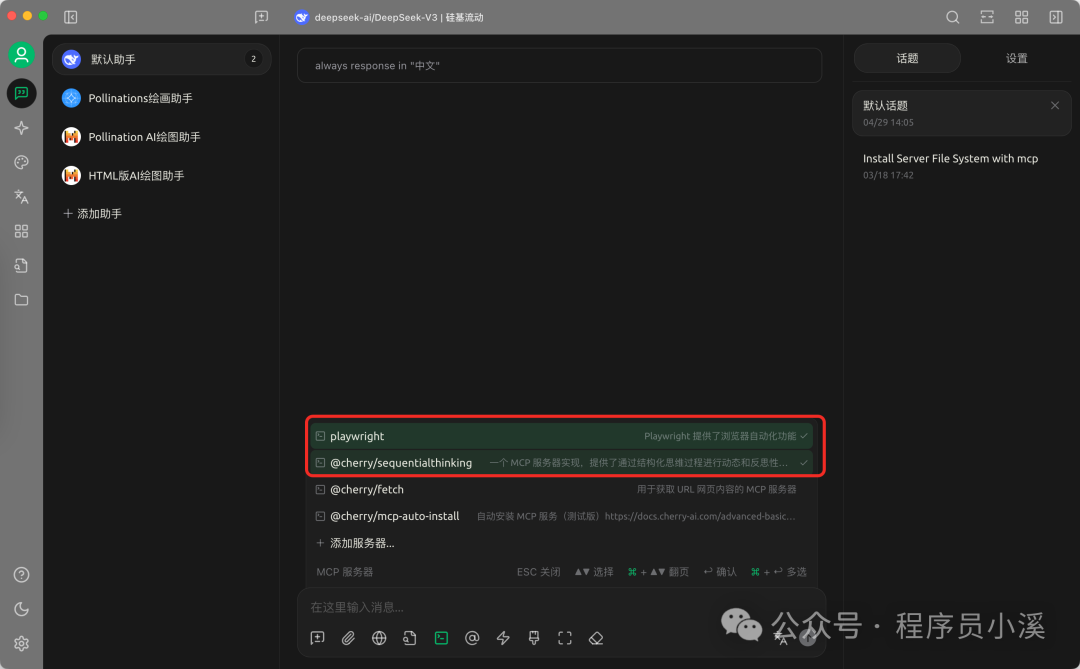Open settings gear in left sidebar
Screen dimensions: 1080x669
(x=21, y=644)
